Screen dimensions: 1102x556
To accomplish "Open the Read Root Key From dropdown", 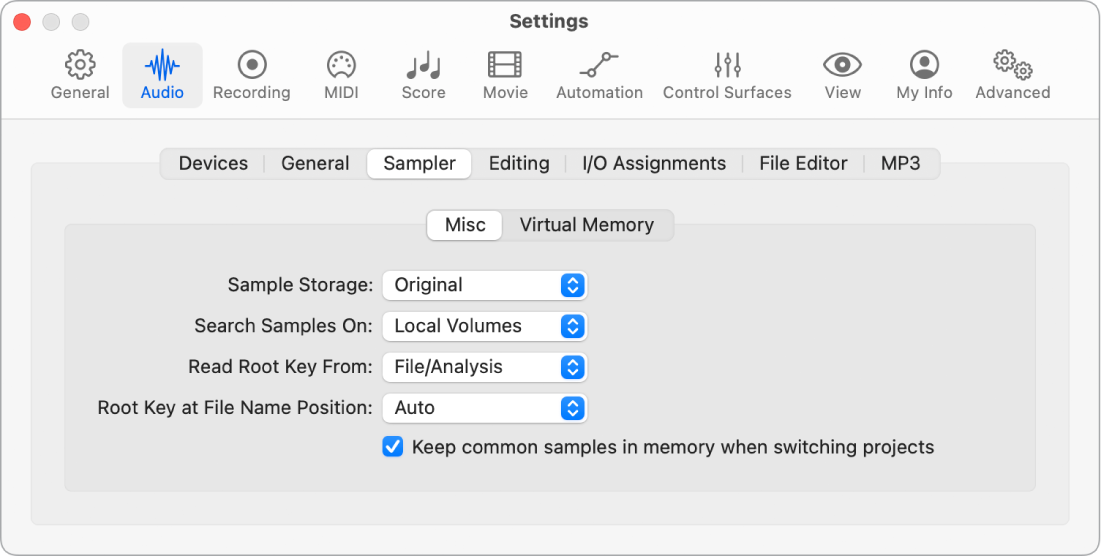I will click(485, 367).
